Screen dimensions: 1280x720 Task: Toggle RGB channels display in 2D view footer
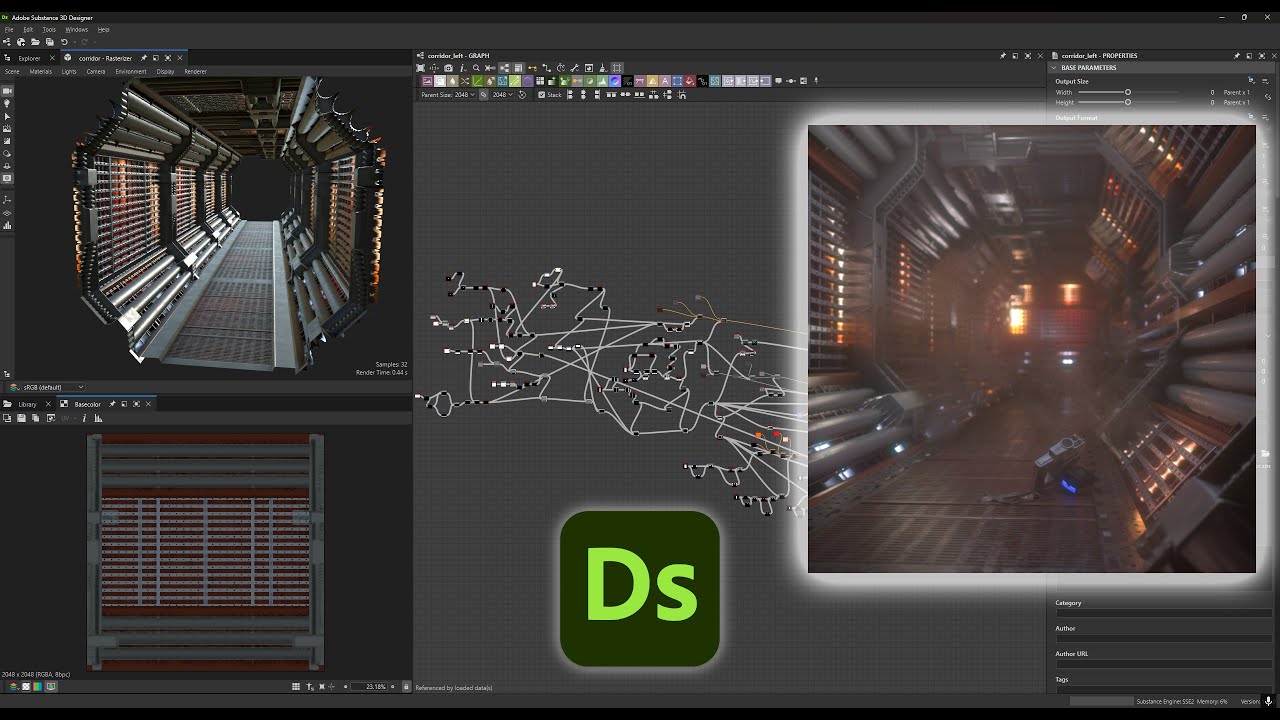pyautogui.click(x=37, y=687)
